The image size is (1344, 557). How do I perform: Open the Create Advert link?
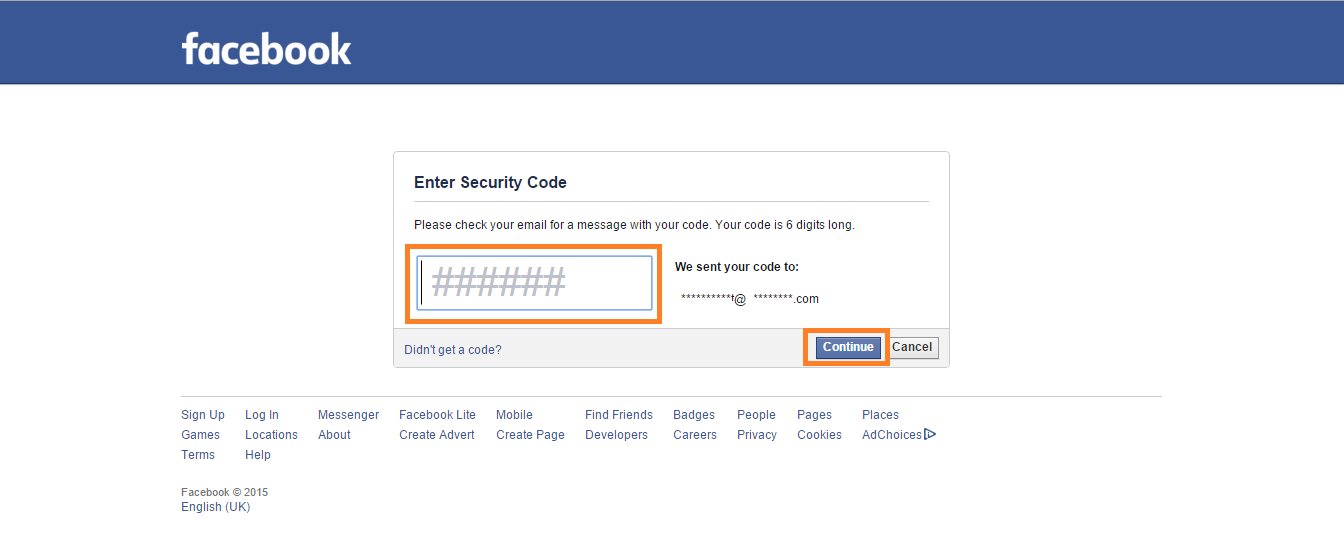(x=437, y=435)
